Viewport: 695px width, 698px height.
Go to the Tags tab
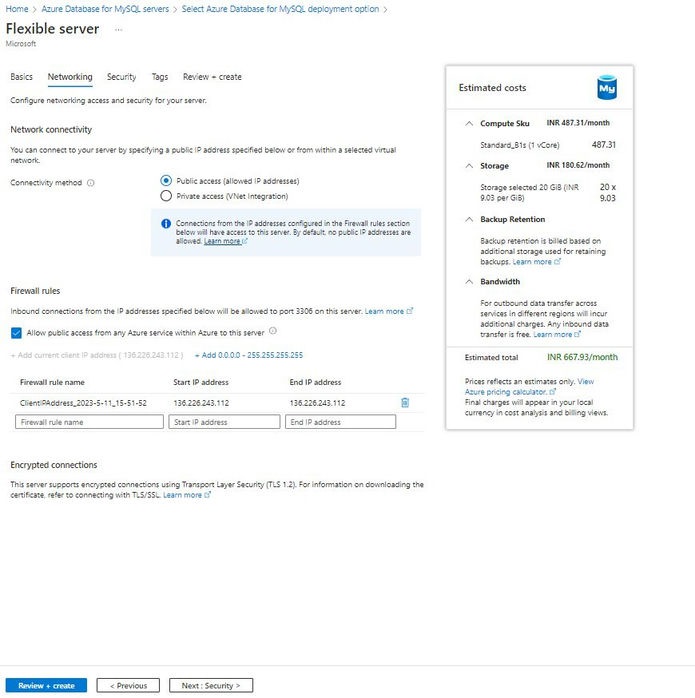160,77
